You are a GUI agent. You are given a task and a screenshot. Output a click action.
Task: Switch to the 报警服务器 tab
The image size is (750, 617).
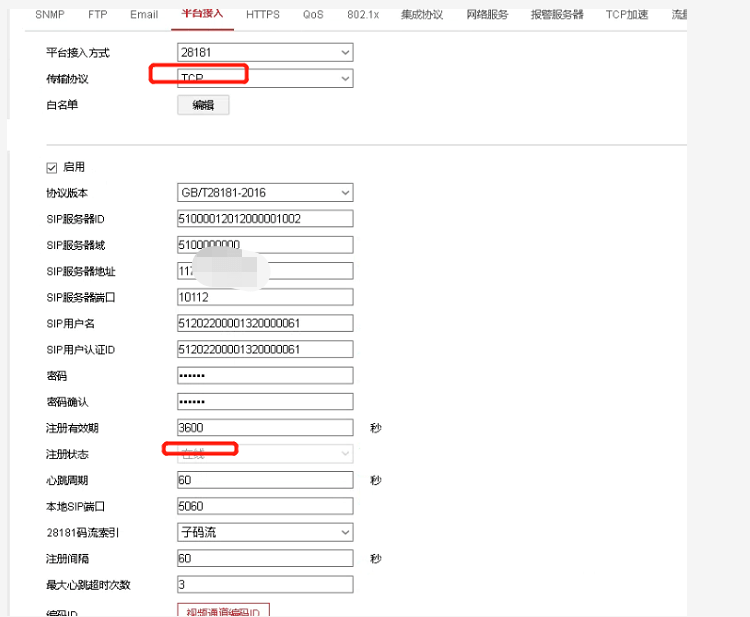point(557,15)
